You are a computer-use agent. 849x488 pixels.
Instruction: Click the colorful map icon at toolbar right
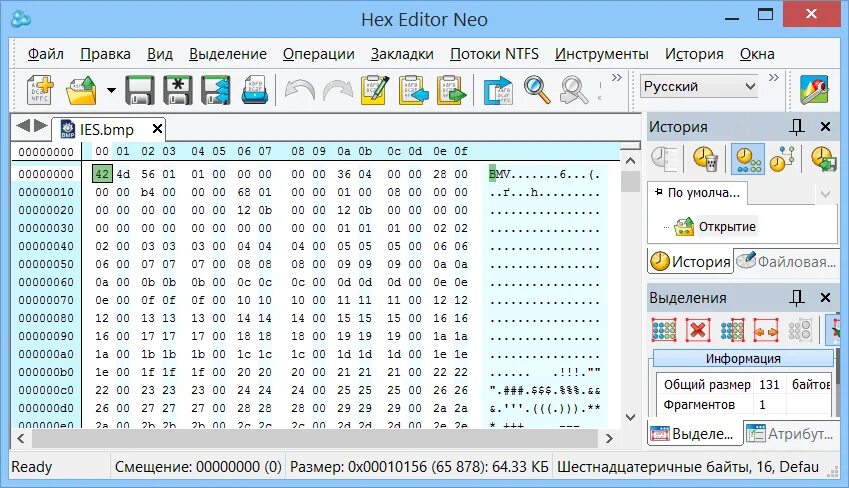814,90
